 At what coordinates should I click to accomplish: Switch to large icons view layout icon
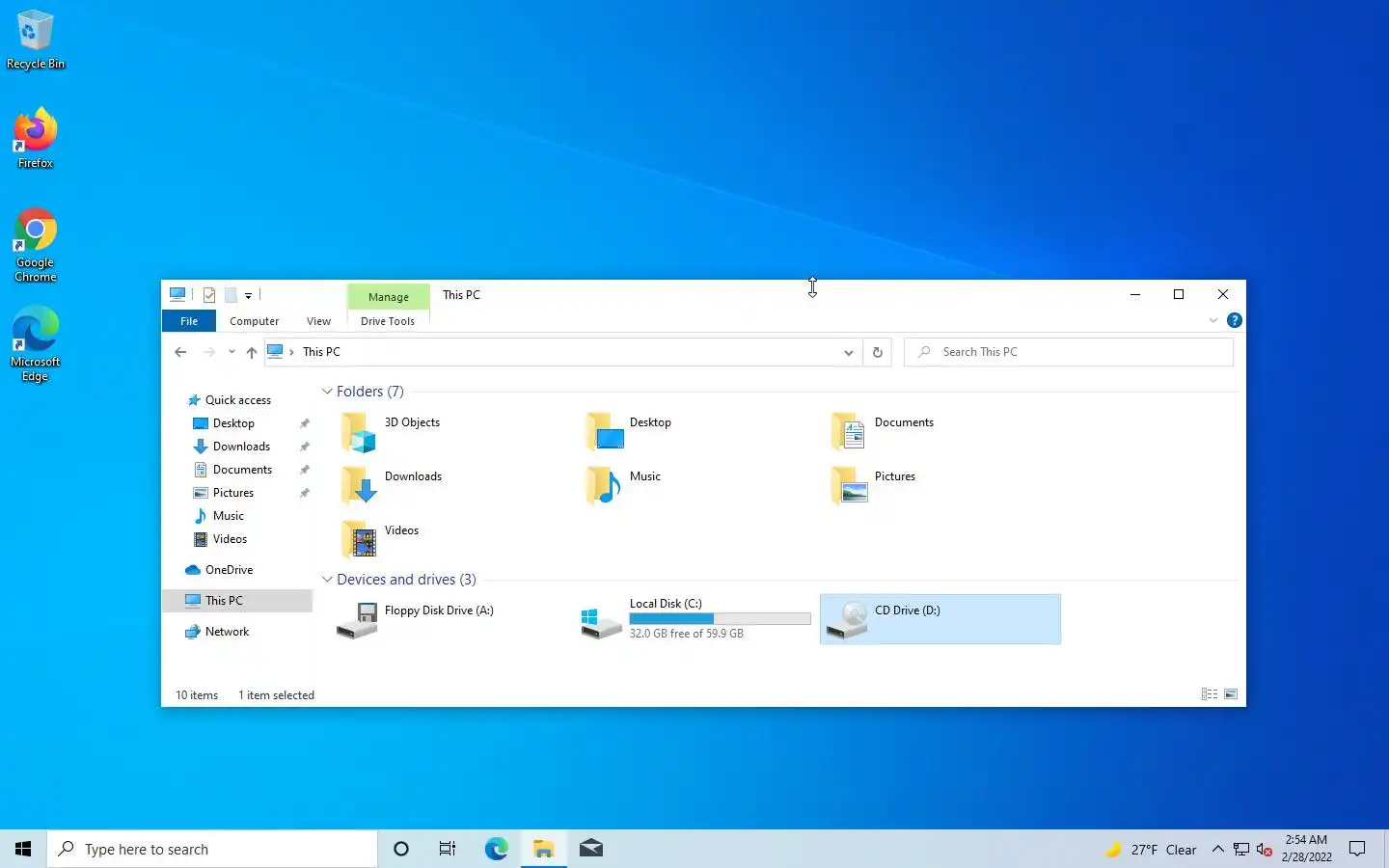[1231, 694]
